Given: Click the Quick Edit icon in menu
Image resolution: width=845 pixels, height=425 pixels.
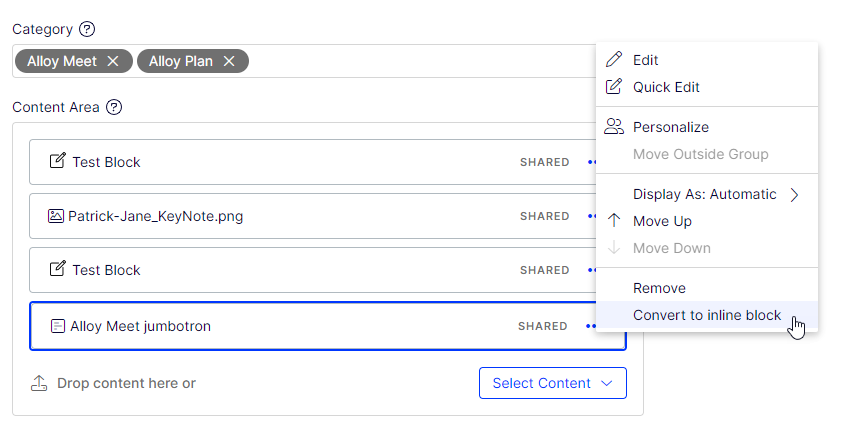Looking at the screenshot, I should pyautogui.click(x=614, y=87).
